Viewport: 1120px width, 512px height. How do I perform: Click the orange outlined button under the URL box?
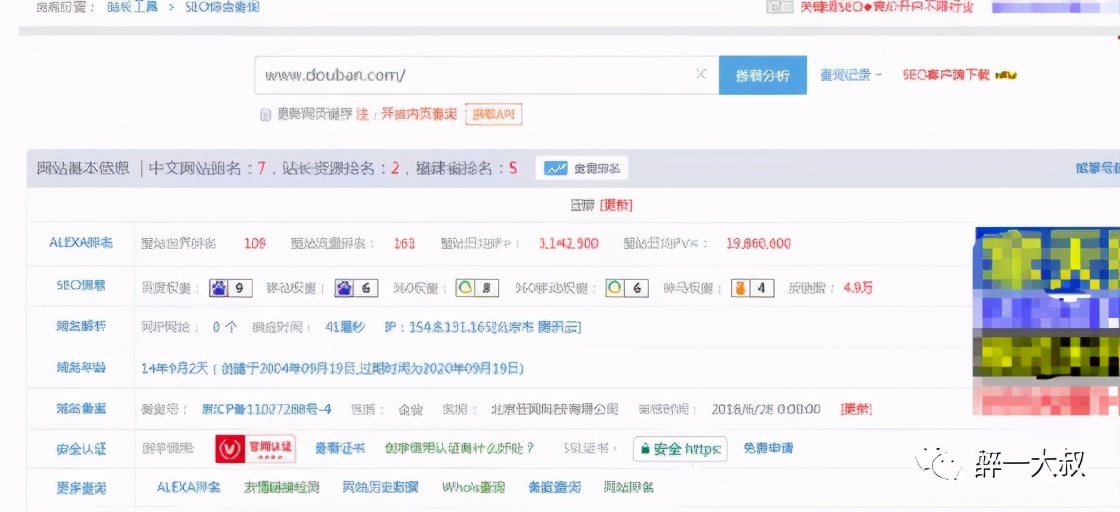[494, 114]
